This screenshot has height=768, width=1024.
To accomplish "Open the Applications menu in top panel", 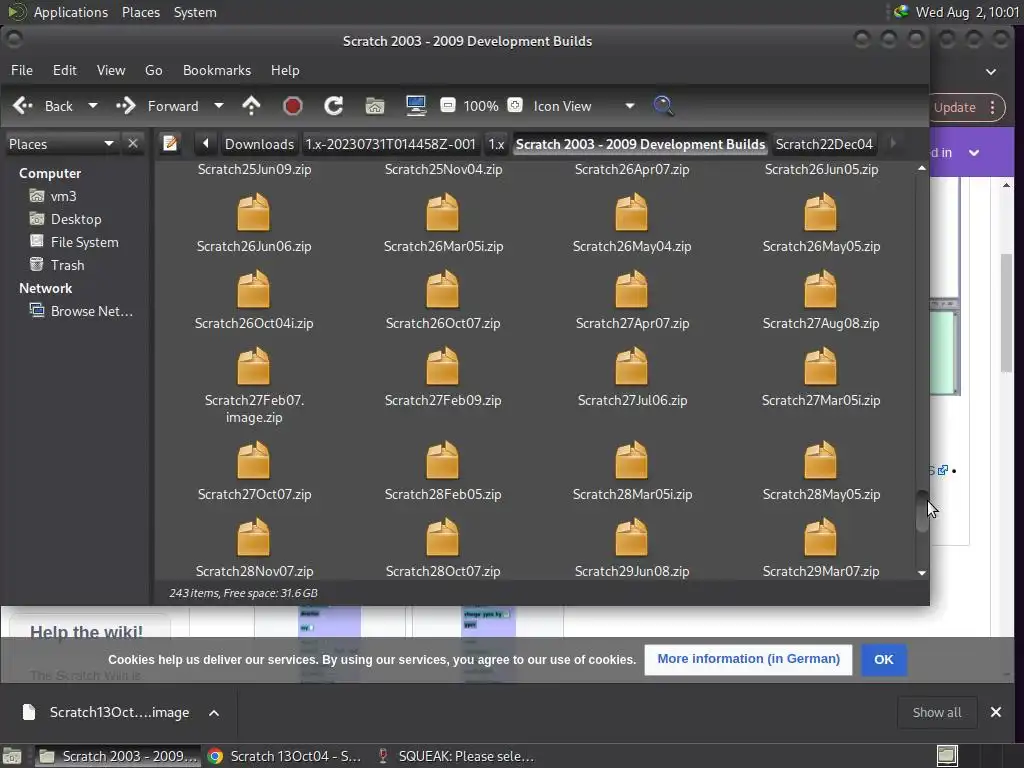I will [x=71, y=12].
